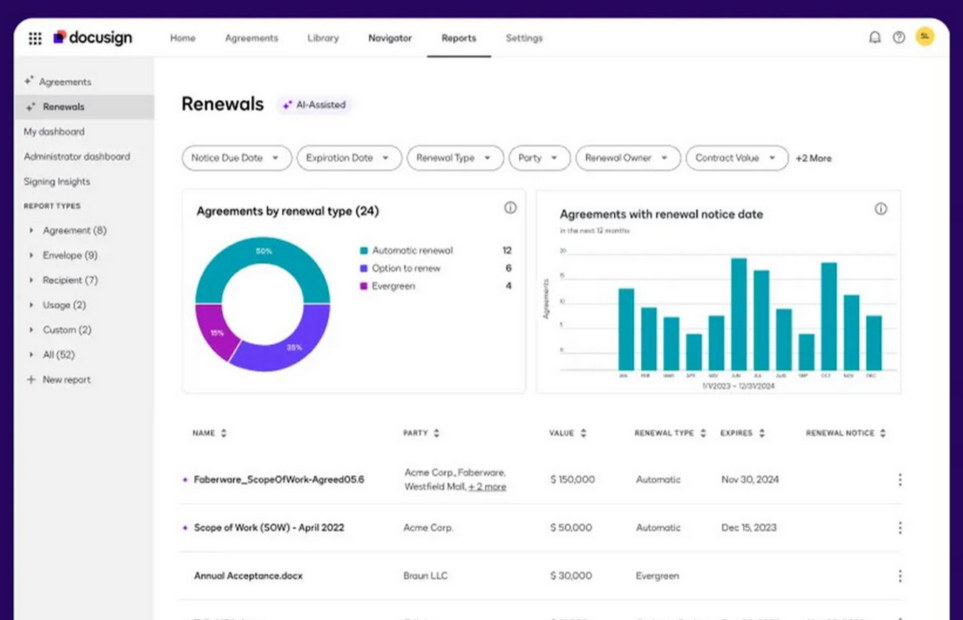Click the help question mark icon
The width and height of the screenshot is (963, 620).
[x=898, y=36]
